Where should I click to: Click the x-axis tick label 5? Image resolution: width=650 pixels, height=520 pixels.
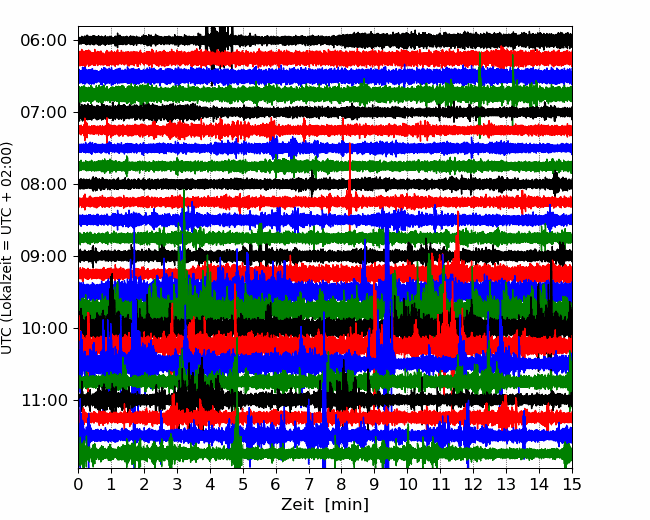pyautogui.click(x=243, y=484)
